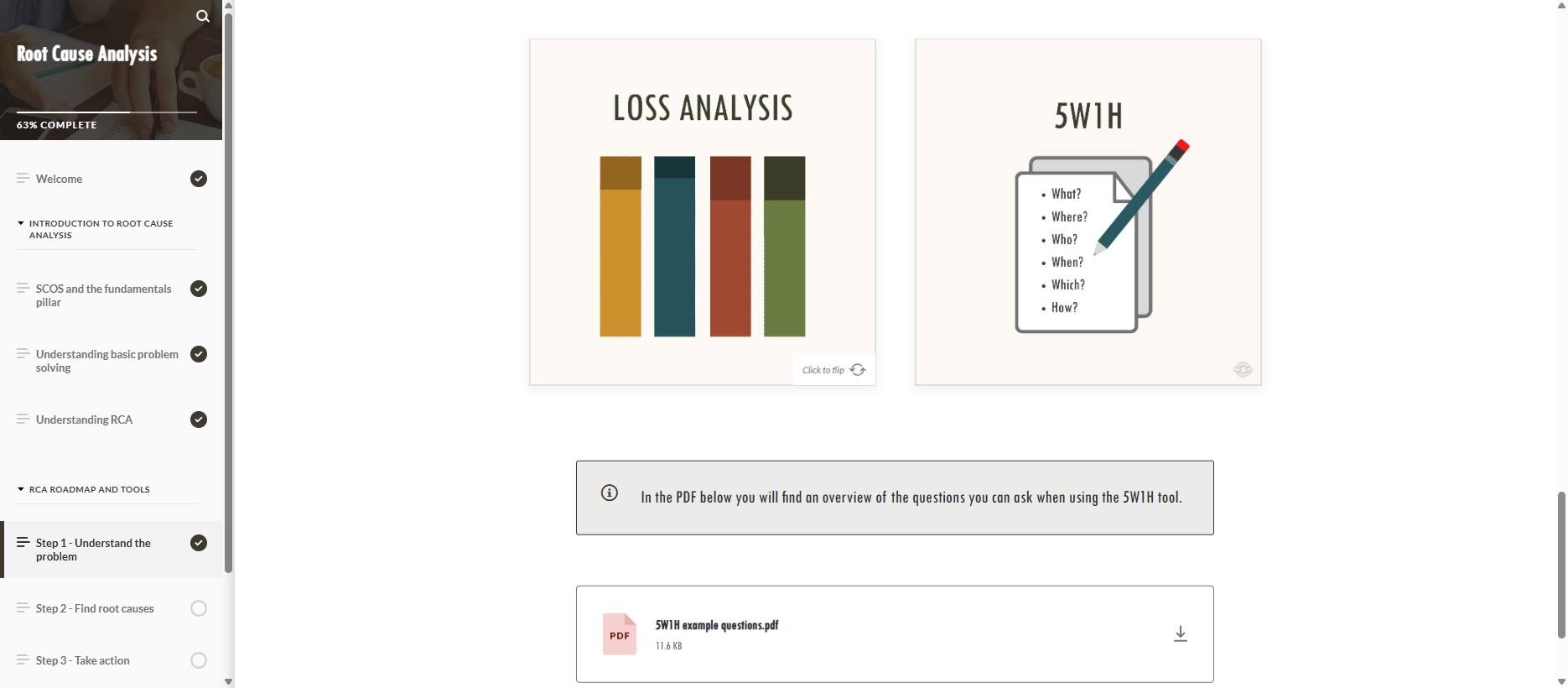Click the 5W1H example questions.pdf file name
The image size is (1568, 688).
(717, 625)
